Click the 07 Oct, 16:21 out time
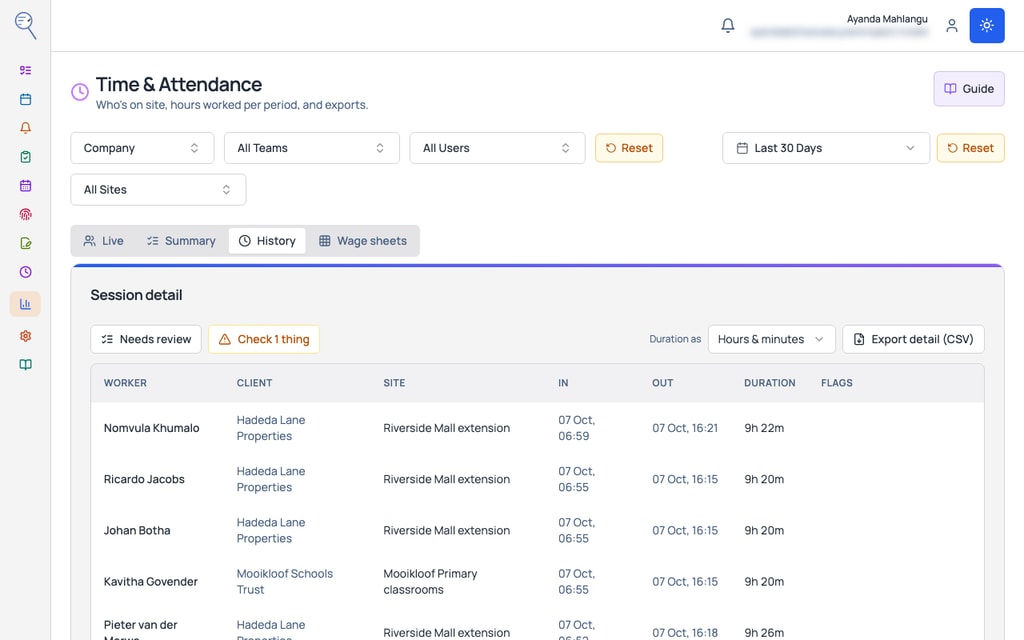 coord(685,428)
